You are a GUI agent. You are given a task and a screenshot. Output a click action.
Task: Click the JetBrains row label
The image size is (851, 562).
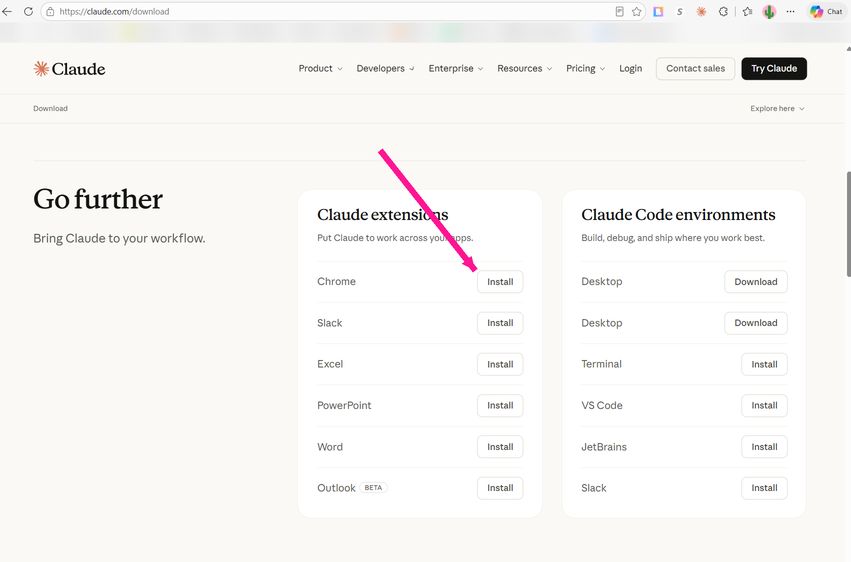pos(604,446)
